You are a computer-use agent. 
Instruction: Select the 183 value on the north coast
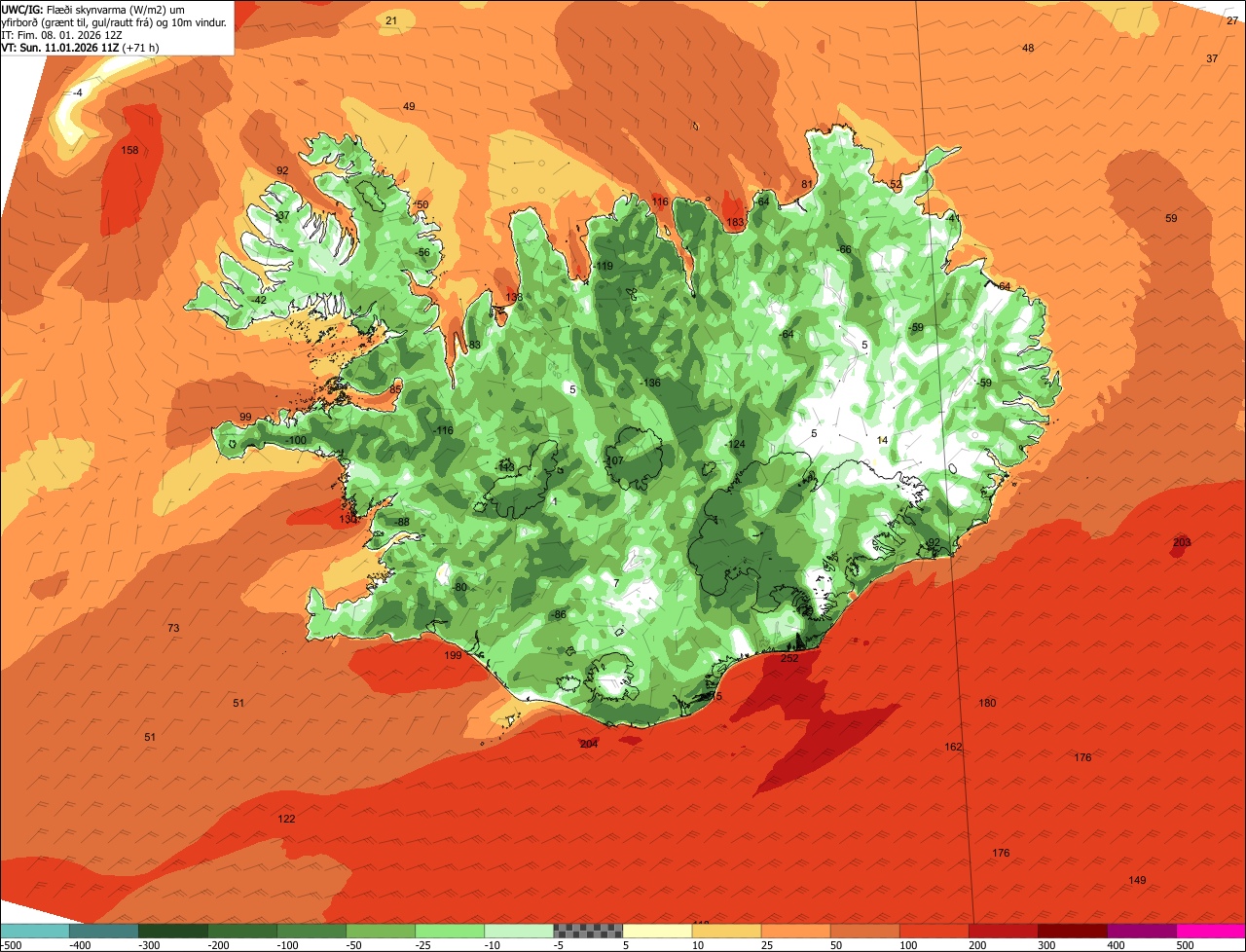point(735,223)
